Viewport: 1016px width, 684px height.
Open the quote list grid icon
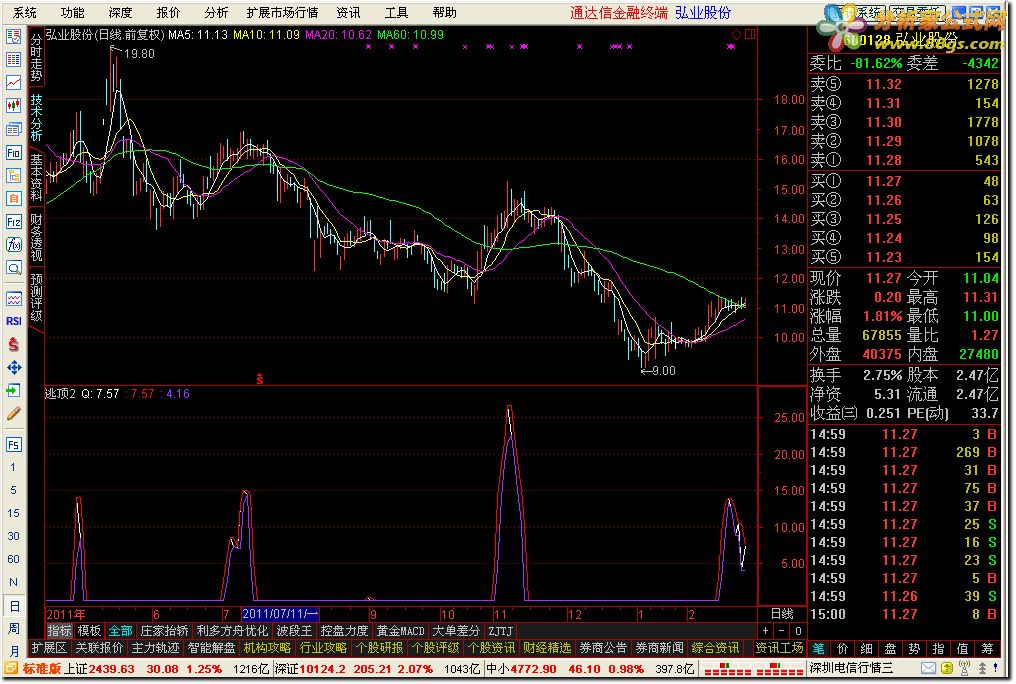pyautogui.click(x=13, y=60)
